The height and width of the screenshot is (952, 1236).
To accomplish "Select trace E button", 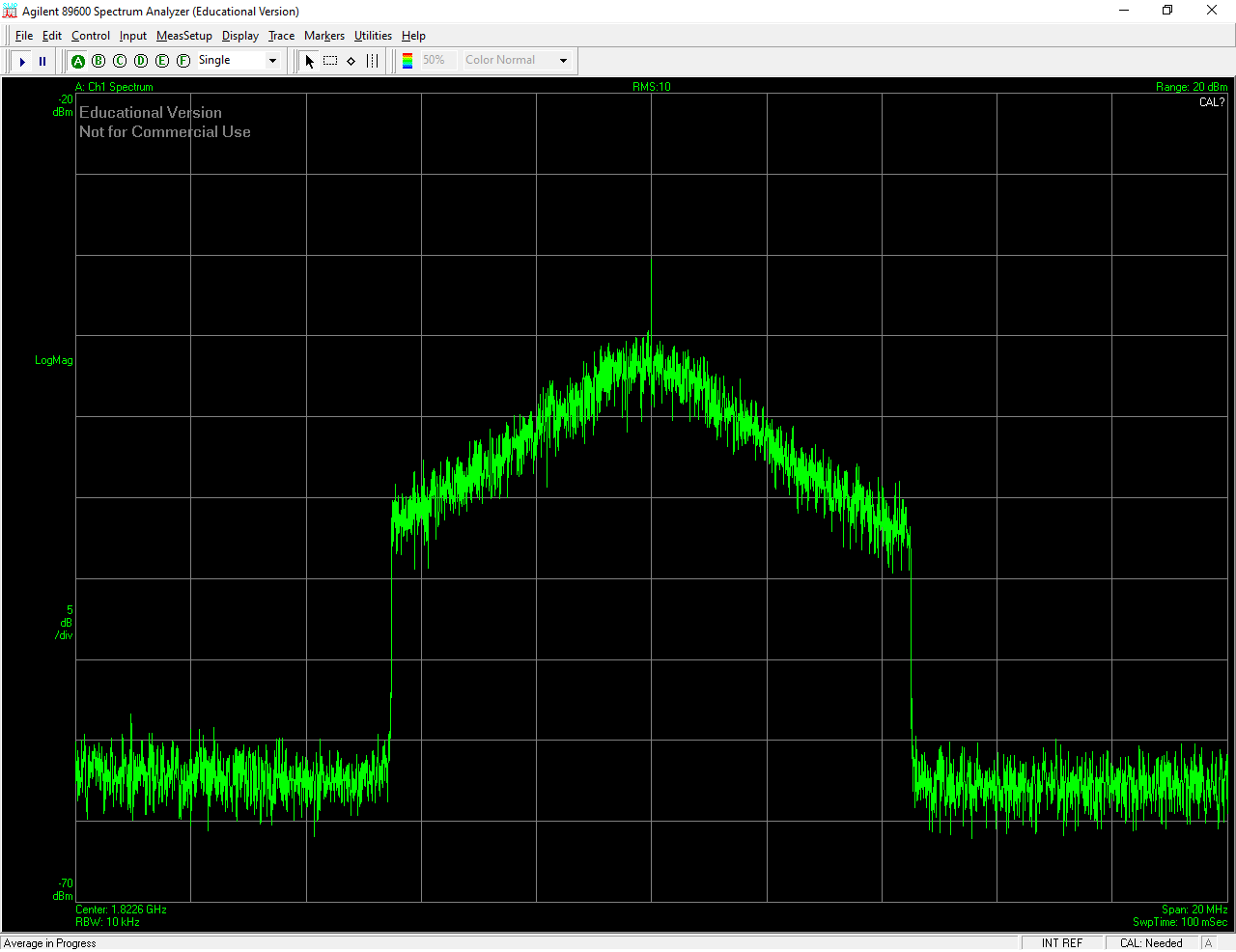I will [162, 61].
